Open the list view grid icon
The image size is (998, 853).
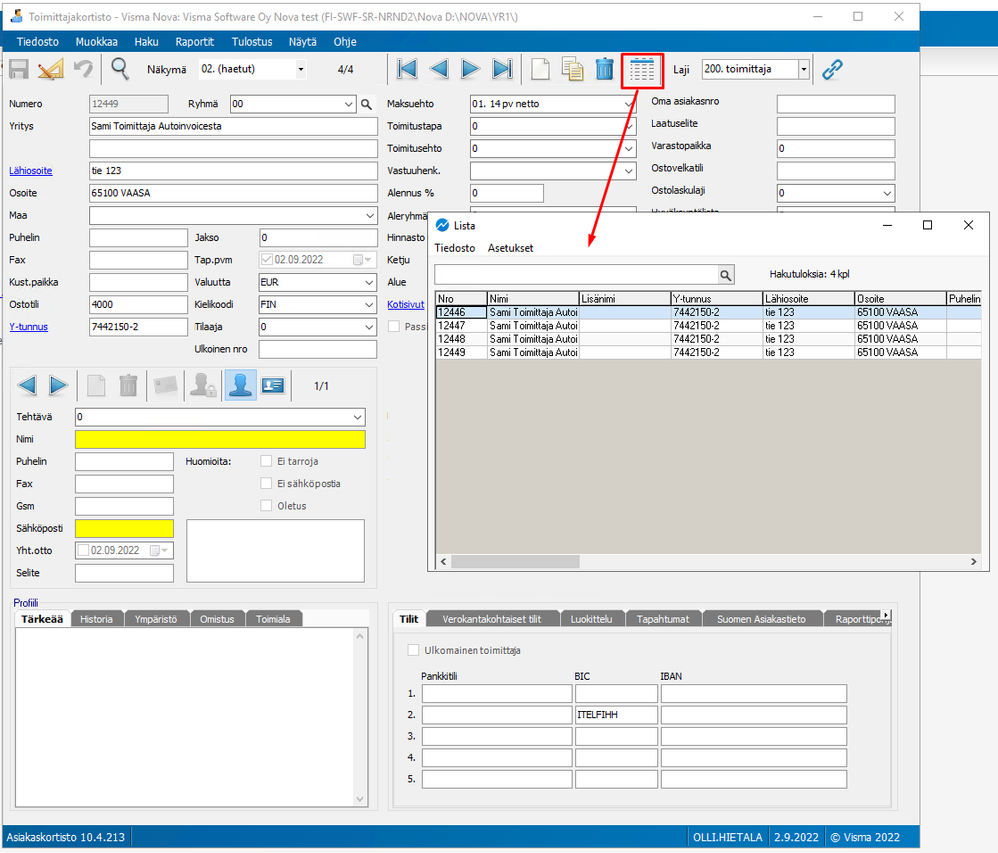click(x=642, y=70)
